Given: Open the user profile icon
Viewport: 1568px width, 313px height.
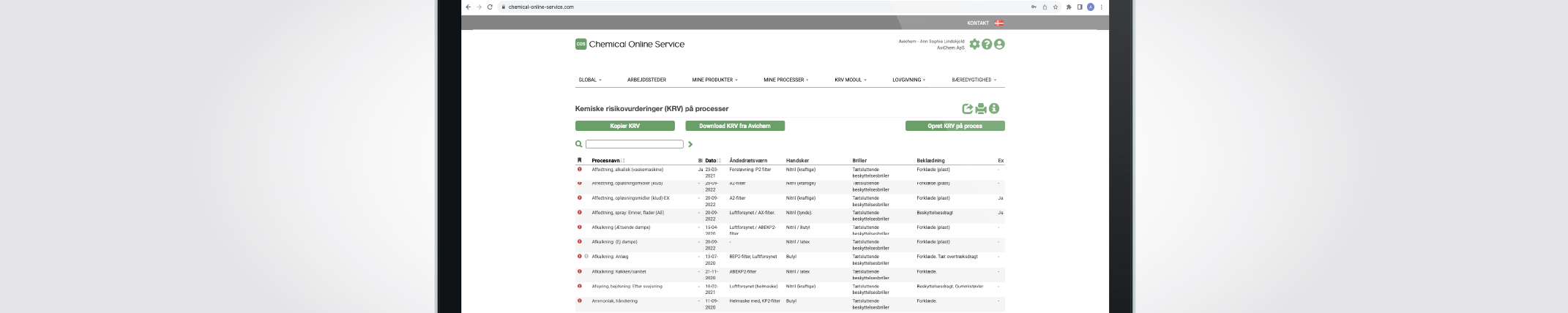Looking at the screenshot, I should (999, 45).
